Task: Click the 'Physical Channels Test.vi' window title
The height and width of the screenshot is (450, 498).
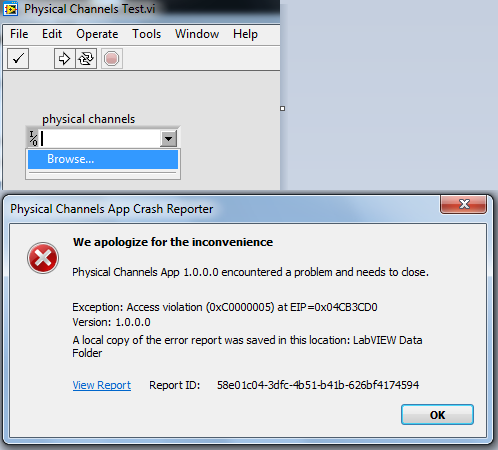Action: [90, 9]
